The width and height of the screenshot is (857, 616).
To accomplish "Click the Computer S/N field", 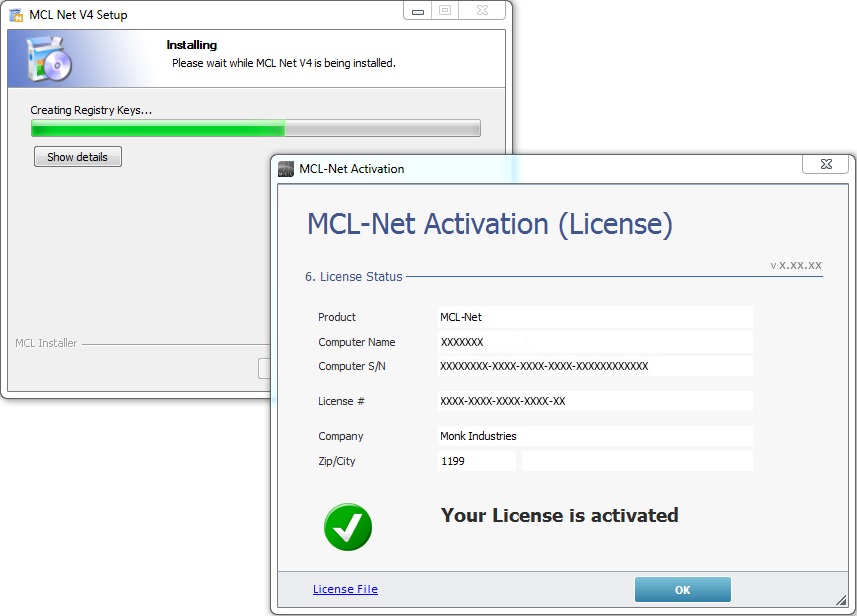I will point(595,366).
